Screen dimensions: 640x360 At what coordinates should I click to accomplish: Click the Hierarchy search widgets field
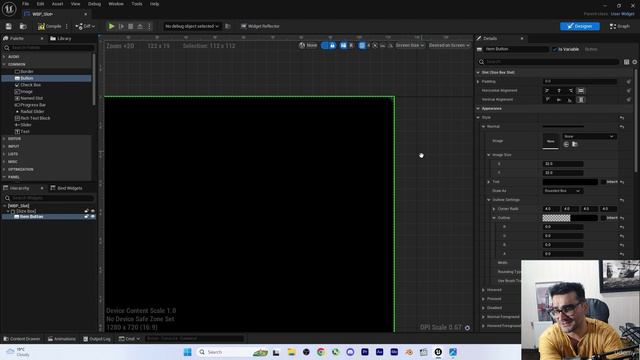(x=48, y=198)
